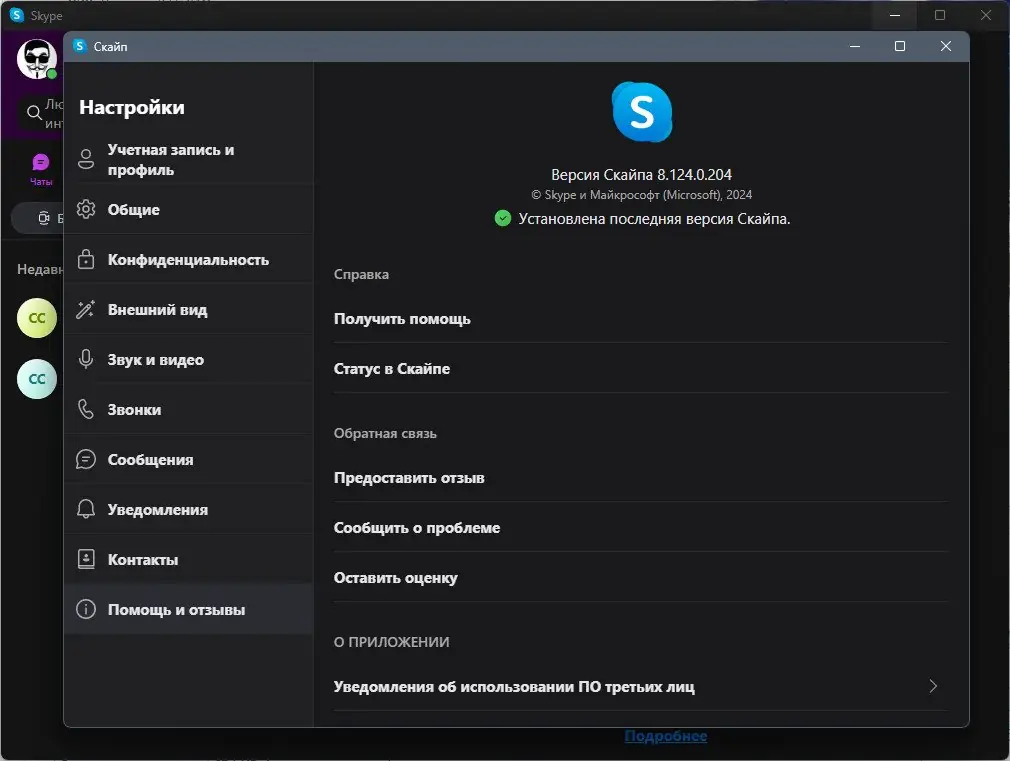Image resolution: width=1010 pixels, height=761 pixels.
Task: Click the Версия Скайпа 8.124.0.204 text
Action: click(641, 175)
